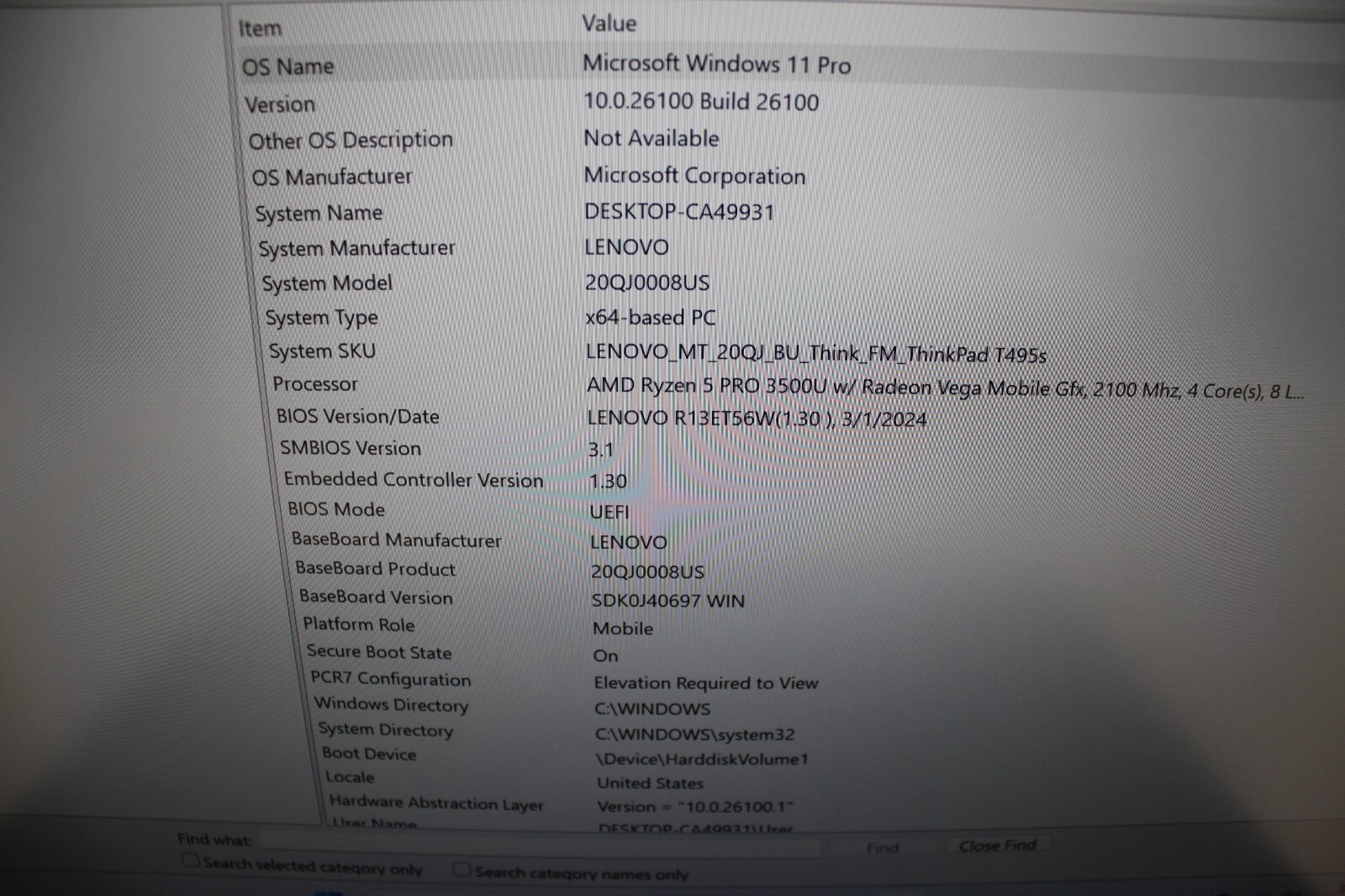Select 'UEFI' value
Viewport: 1345px width, 896px height.
pyautogui.click(x=609, y=512)
